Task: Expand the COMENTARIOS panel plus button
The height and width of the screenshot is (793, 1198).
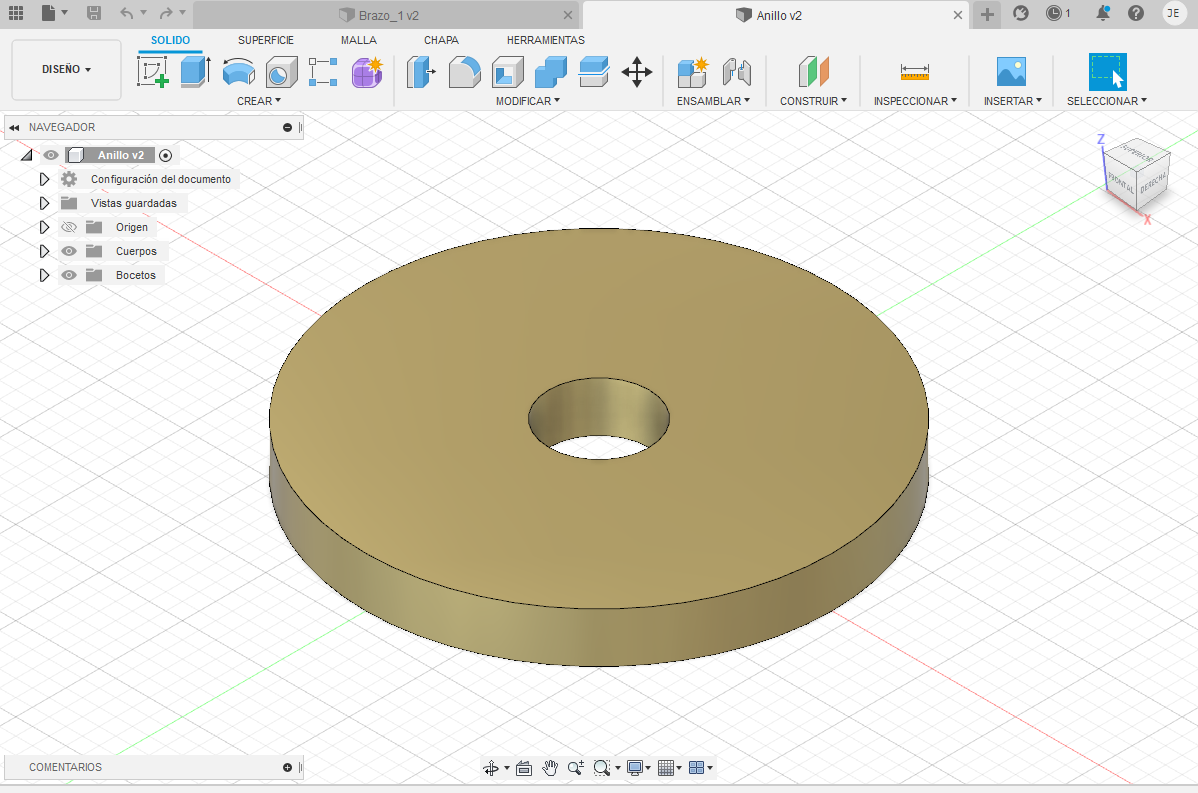Action: [x=287, y=767]
